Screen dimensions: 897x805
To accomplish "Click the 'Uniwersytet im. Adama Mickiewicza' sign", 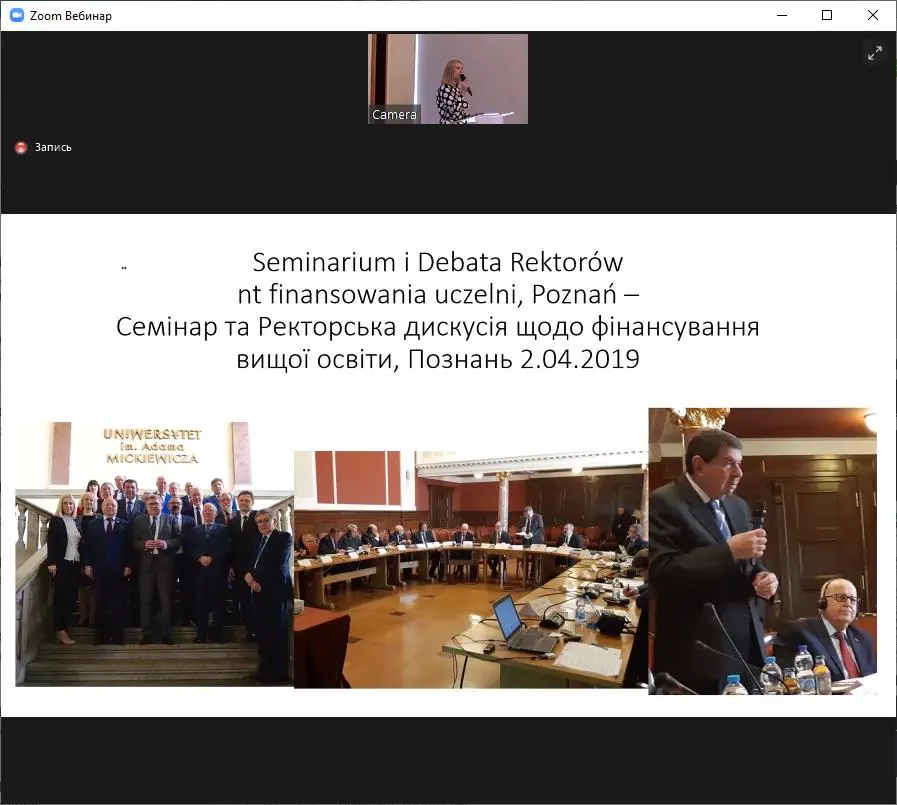I will (x=152, y=446).
